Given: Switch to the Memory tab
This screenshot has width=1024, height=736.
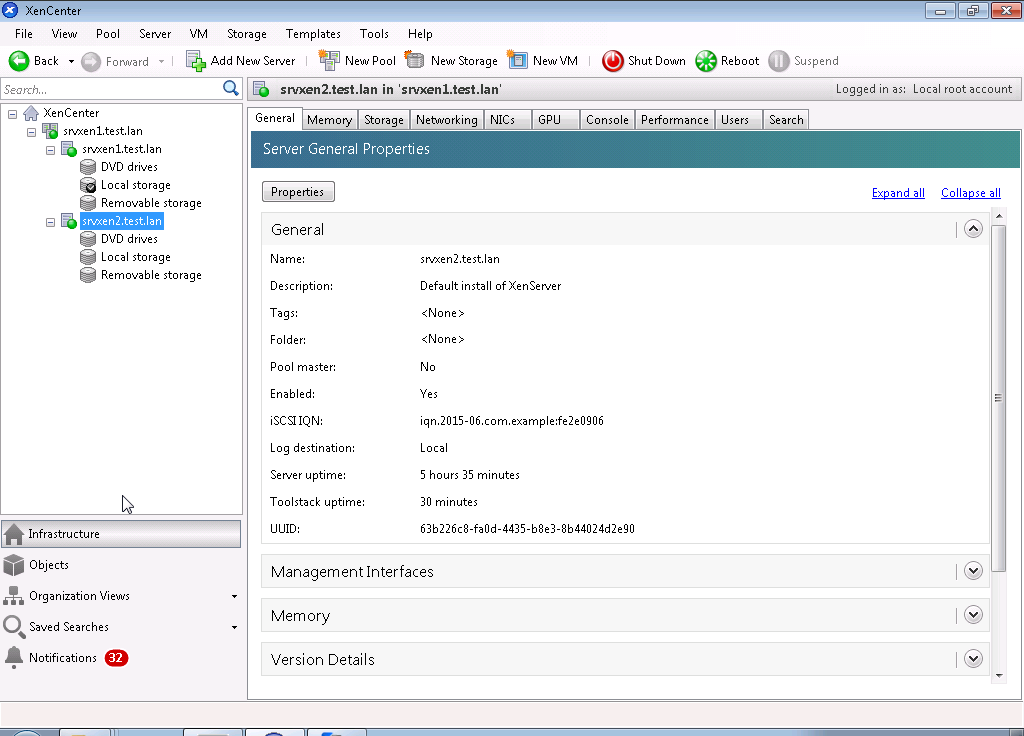Looking at the screenshot, I should pyautogui.click(x=329, y=120).
